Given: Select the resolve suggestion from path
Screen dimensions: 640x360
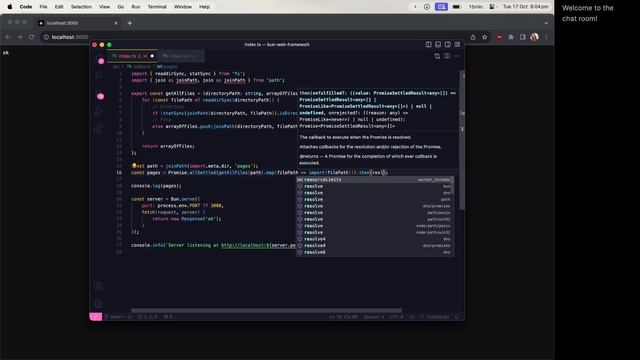Looking at the screenshot, I should coord(375,200).
